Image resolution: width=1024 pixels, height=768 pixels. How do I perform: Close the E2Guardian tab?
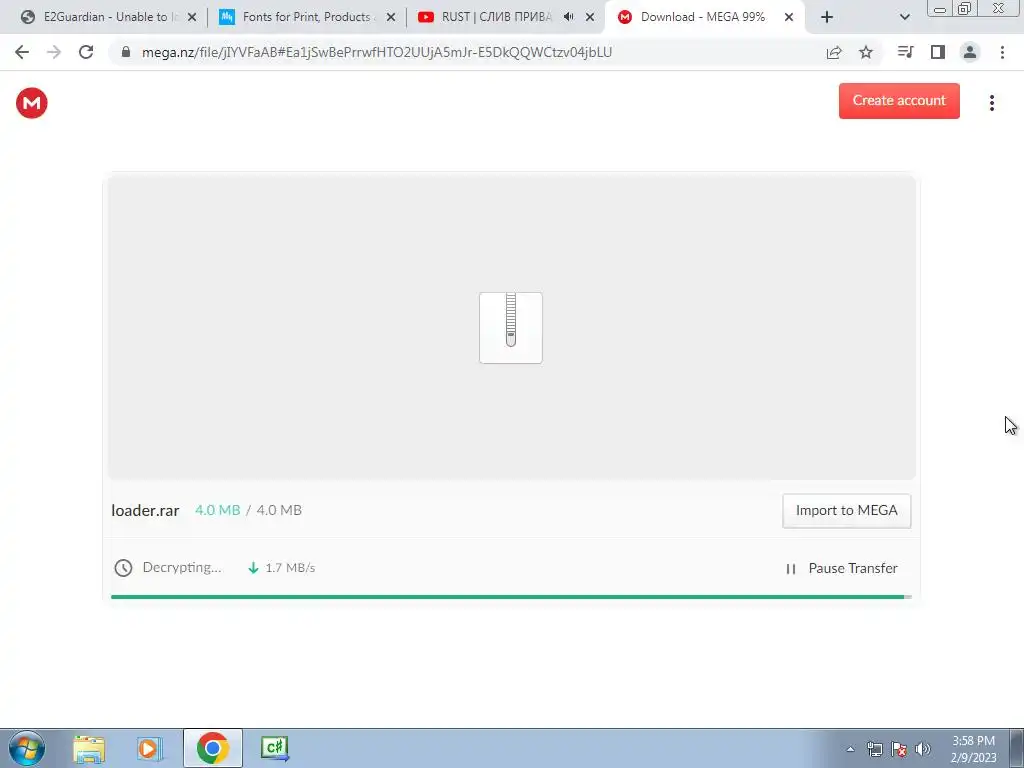tap(192, 18)
